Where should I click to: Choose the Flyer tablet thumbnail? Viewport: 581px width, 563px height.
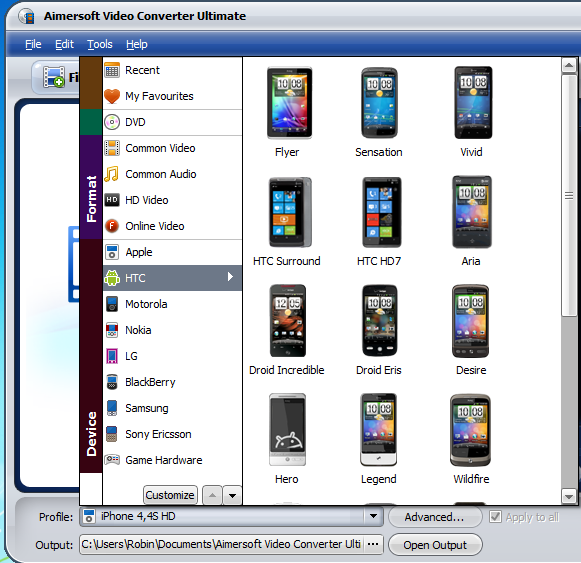point(289,103)
